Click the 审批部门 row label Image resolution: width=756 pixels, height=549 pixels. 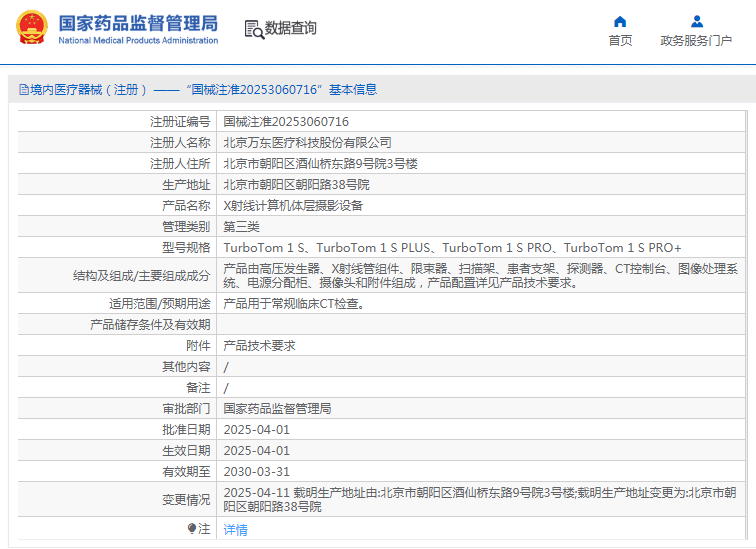coord(186,409)
